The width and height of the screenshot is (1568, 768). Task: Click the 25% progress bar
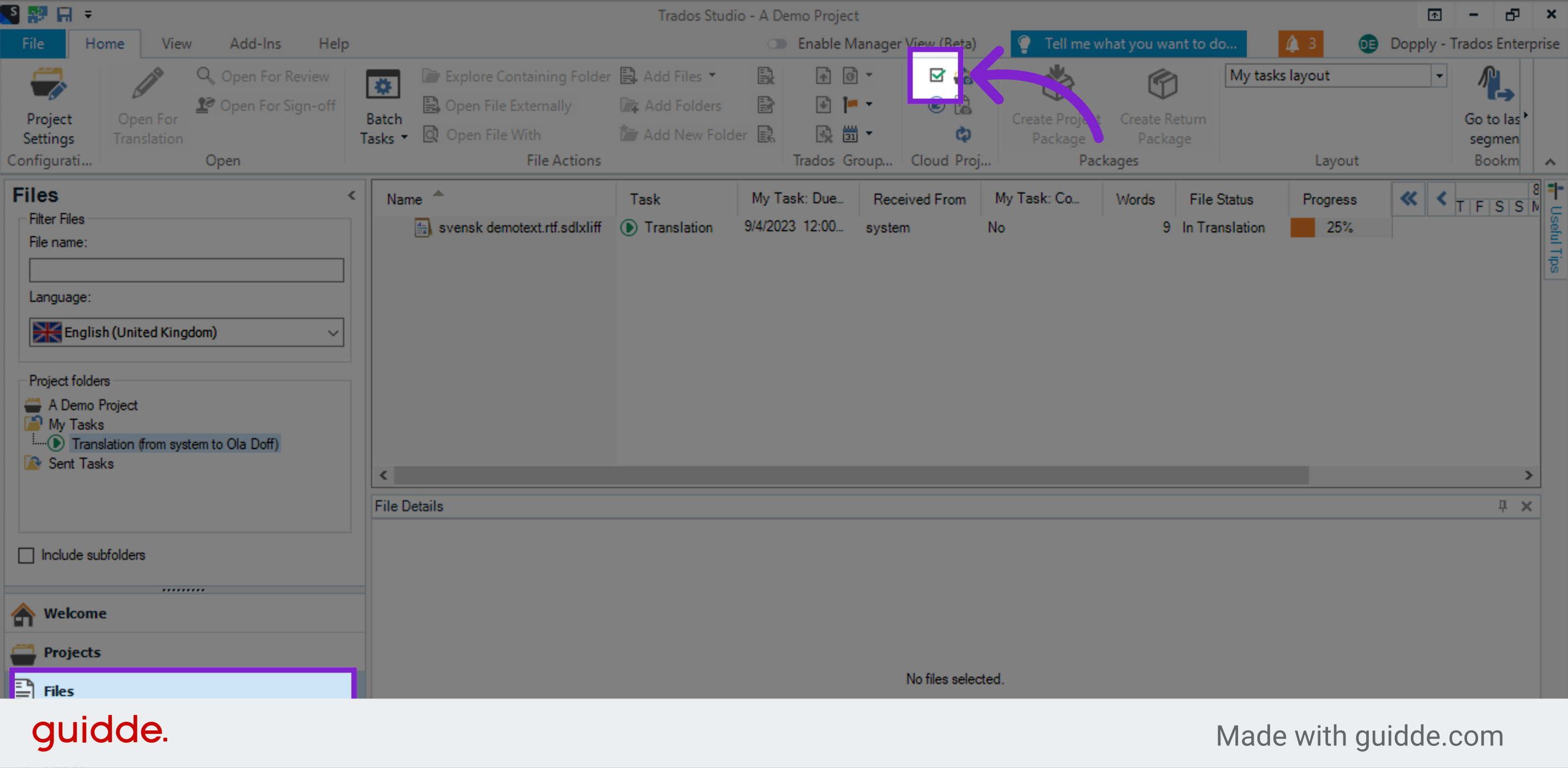[x=1339, y=228]
